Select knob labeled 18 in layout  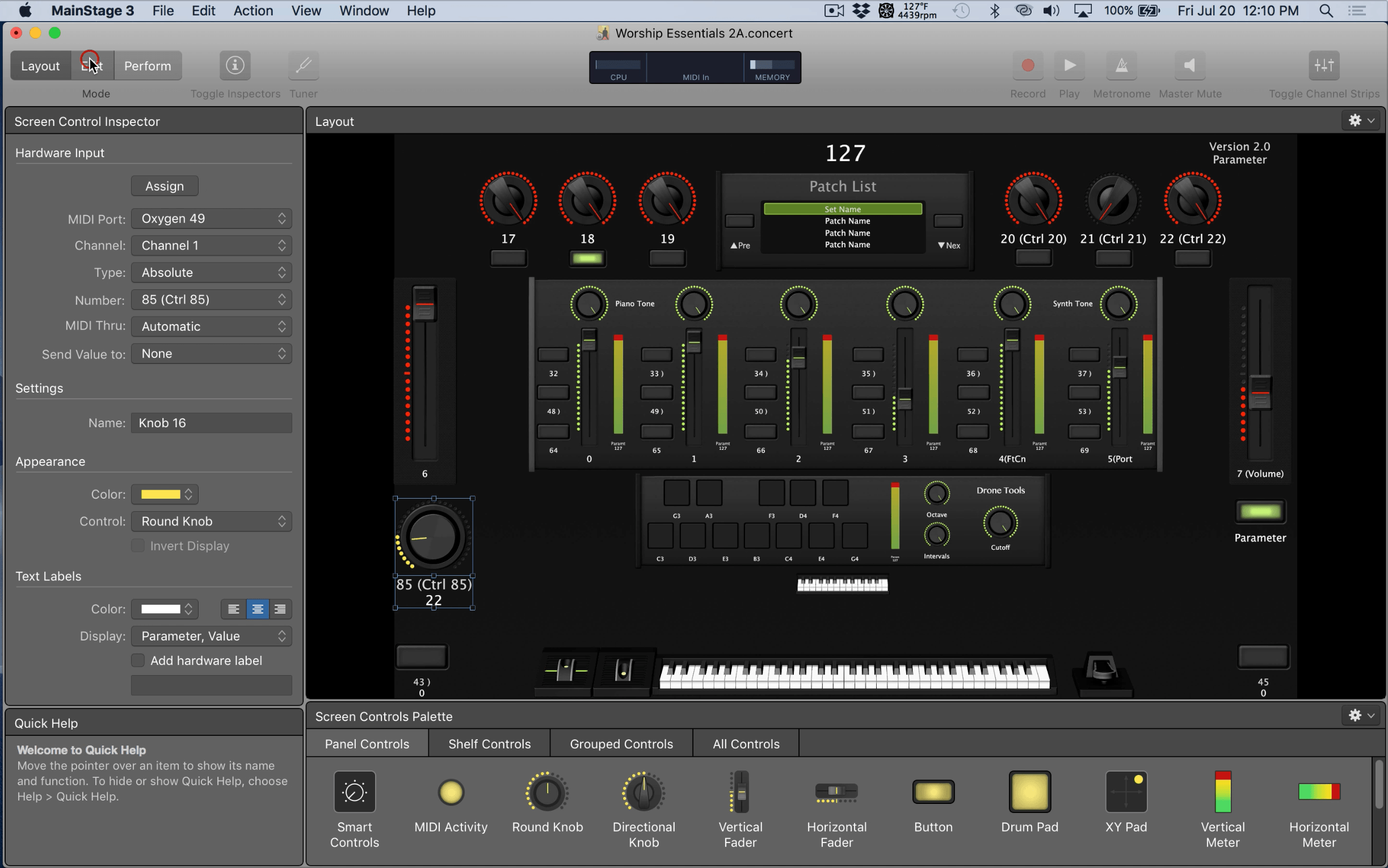pos(587,200)
